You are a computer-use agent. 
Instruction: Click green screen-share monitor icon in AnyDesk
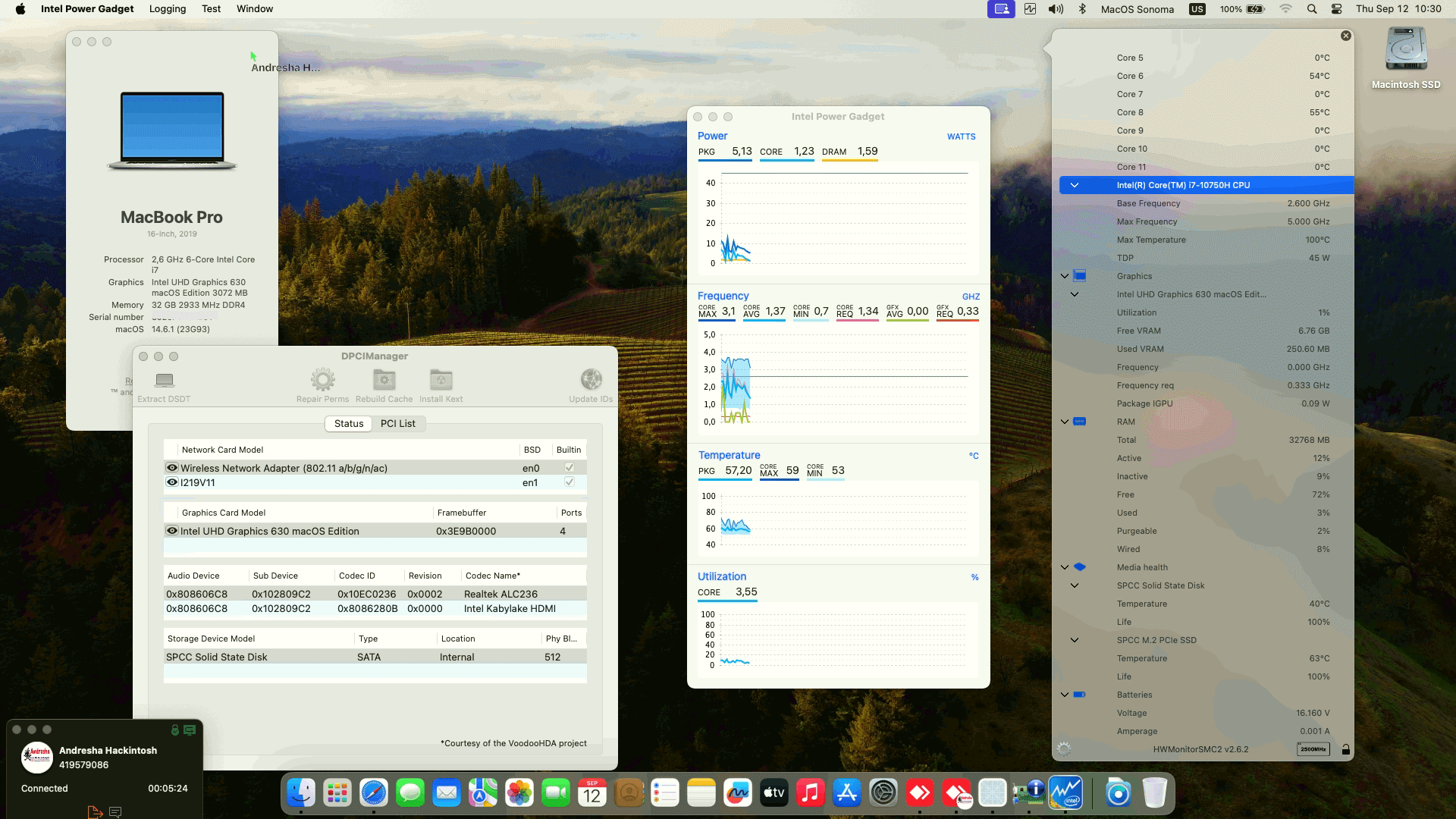click(190, 730)
